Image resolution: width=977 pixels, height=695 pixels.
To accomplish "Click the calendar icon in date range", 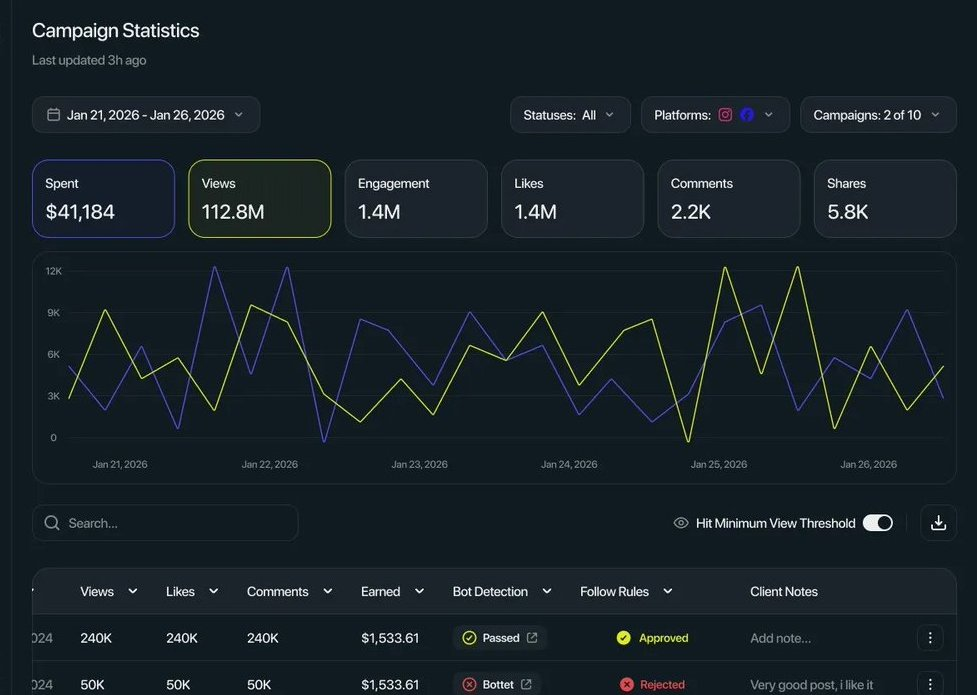I will (54, 115).
